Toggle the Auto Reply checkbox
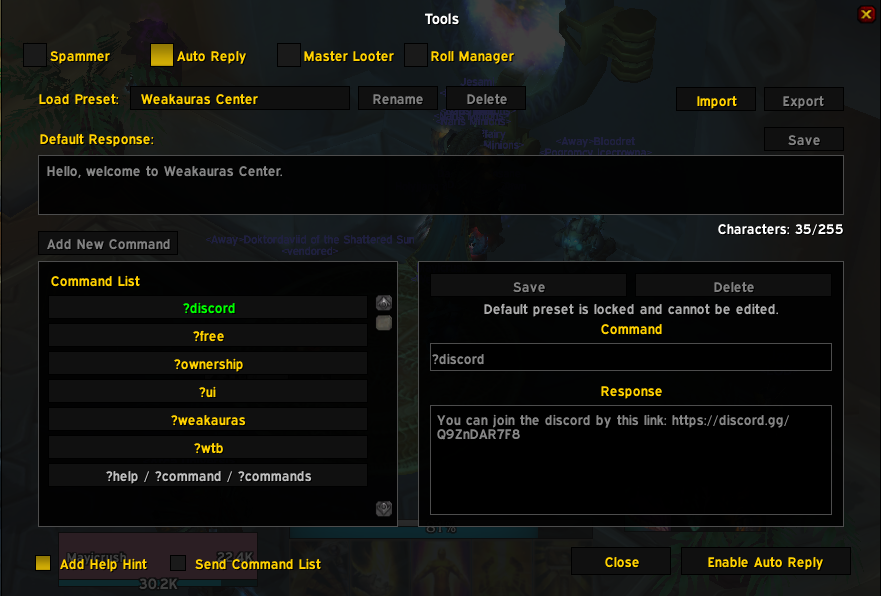Viewport: 881px width, 596px height. tap(162, 56)
